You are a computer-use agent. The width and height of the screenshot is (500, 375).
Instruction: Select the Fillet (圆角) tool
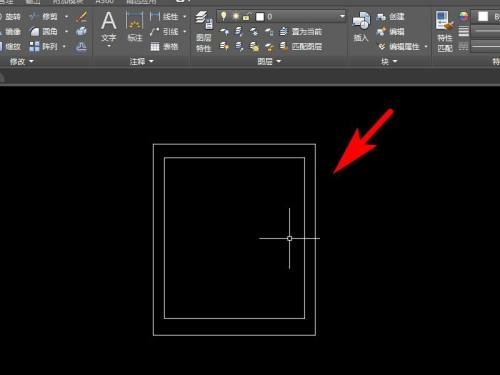tap(44, 32)
